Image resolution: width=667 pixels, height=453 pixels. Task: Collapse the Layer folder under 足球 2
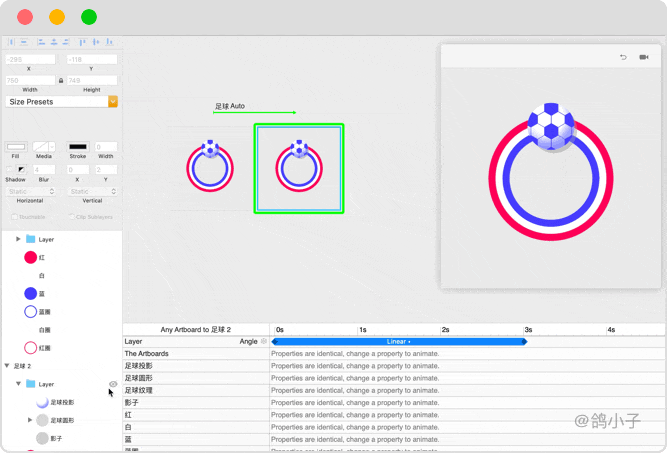click(x=18, y=384)
